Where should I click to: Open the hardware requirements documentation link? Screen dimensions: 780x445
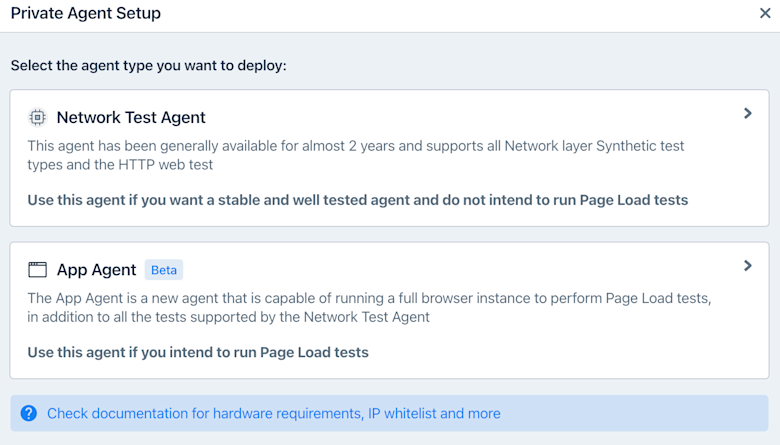(273, 413)
